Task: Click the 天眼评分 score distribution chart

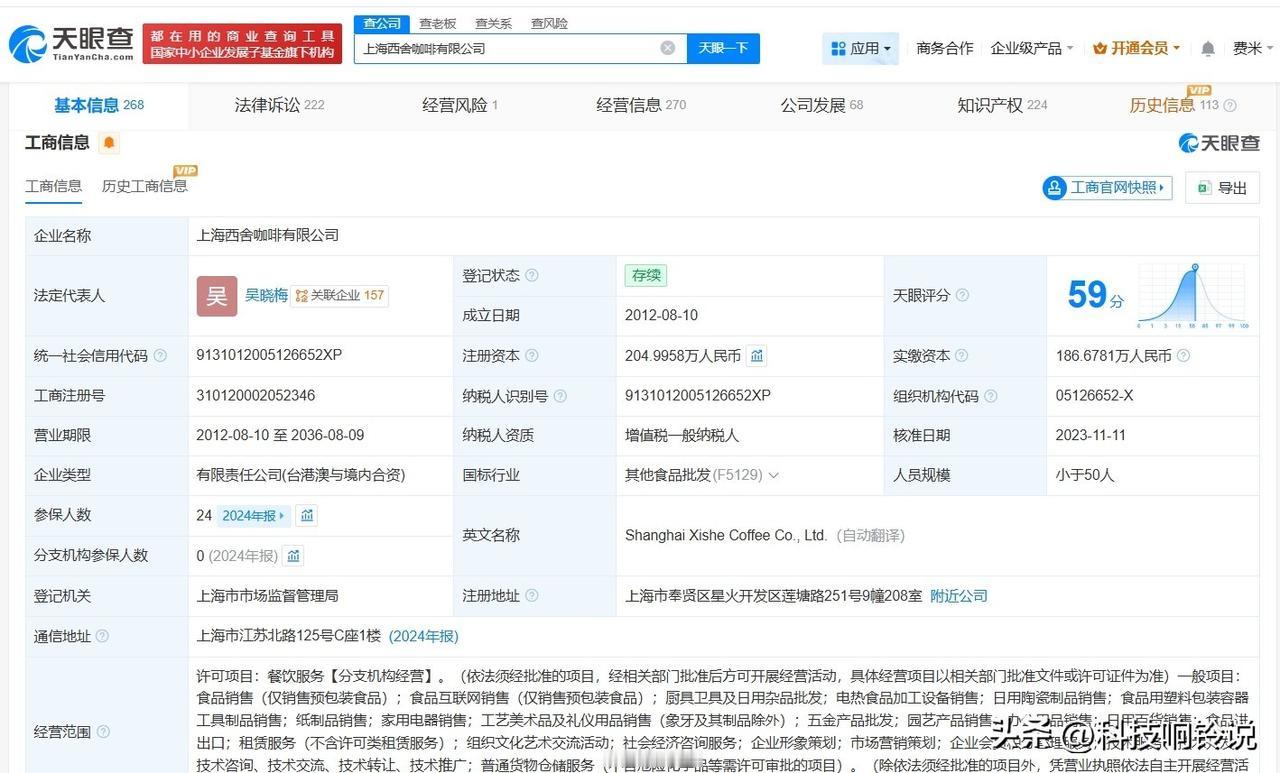Action: (x=1192, y=295)
